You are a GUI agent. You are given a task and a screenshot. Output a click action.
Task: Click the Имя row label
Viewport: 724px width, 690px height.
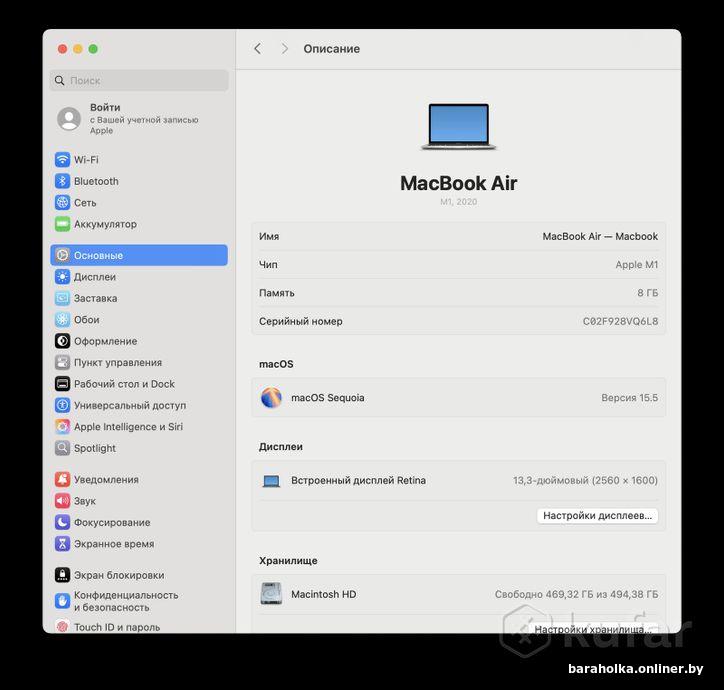pos(269,236)
